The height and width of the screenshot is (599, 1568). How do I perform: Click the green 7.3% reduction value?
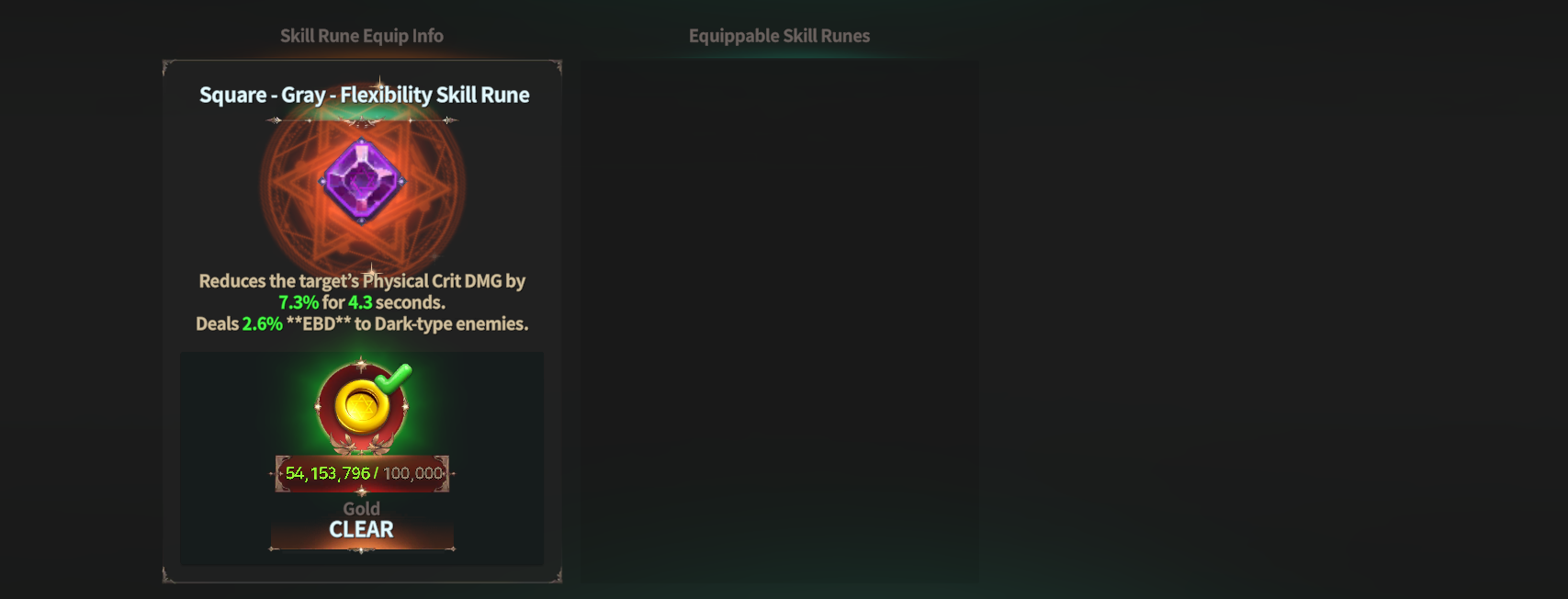299,302
